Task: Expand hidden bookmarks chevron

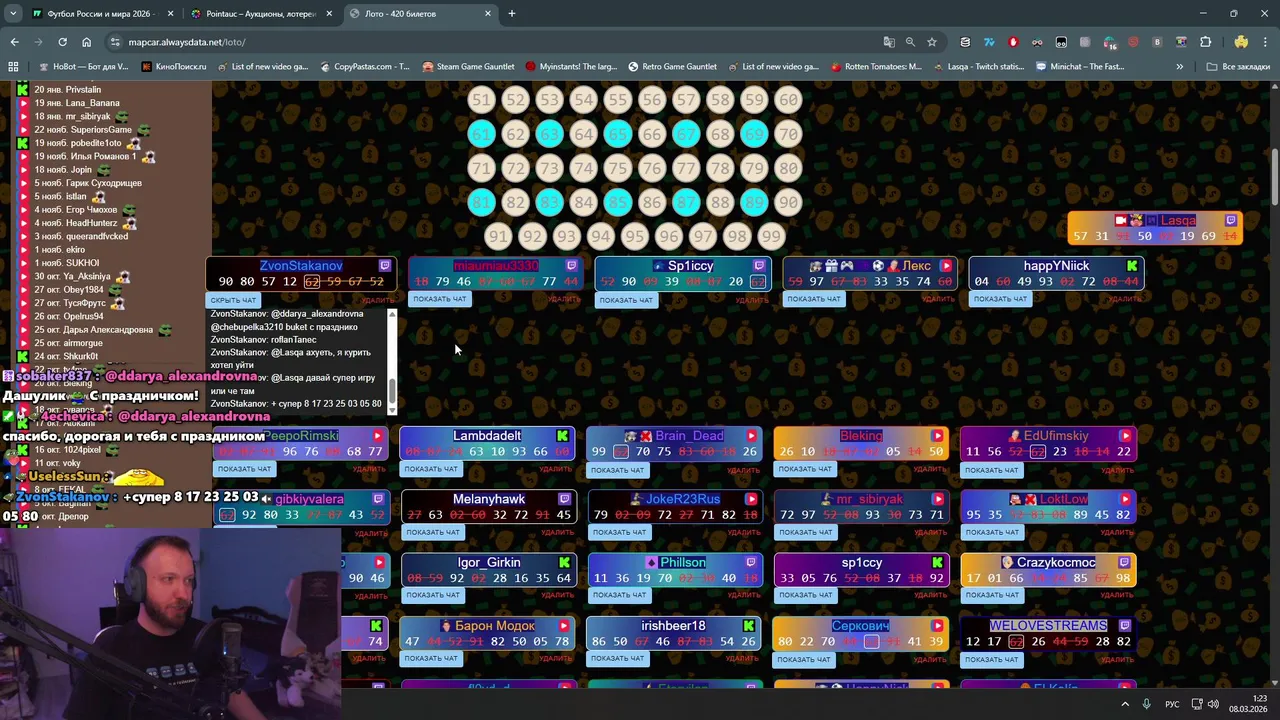Action: (x=1180, y=67)
